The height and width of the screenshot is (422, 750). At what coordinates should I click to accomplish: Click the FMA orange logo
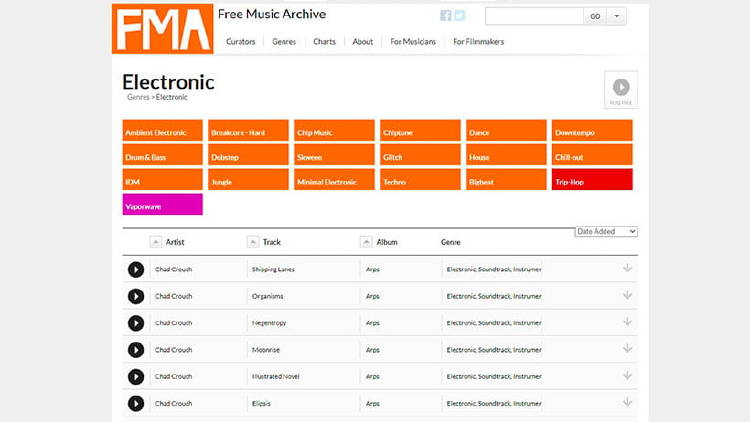pos(163,29)
